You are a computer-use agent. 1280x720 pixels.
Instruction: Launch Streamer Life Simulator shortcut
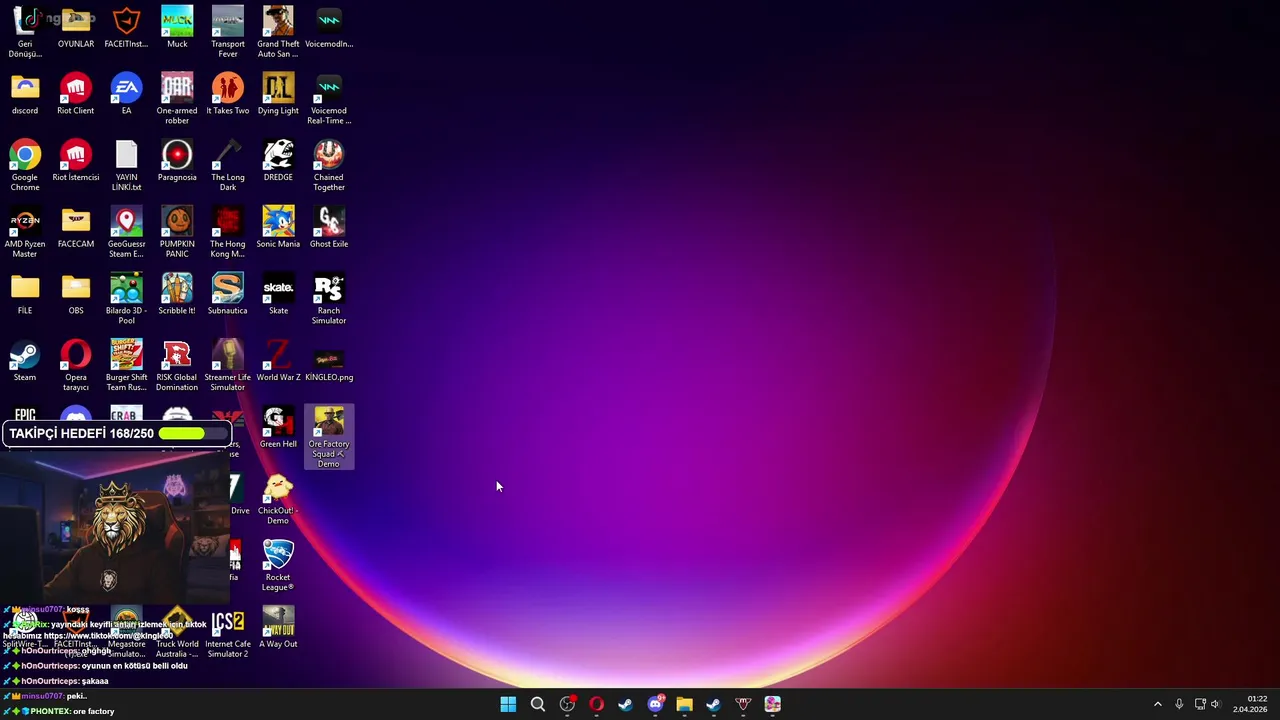point(227,366)
